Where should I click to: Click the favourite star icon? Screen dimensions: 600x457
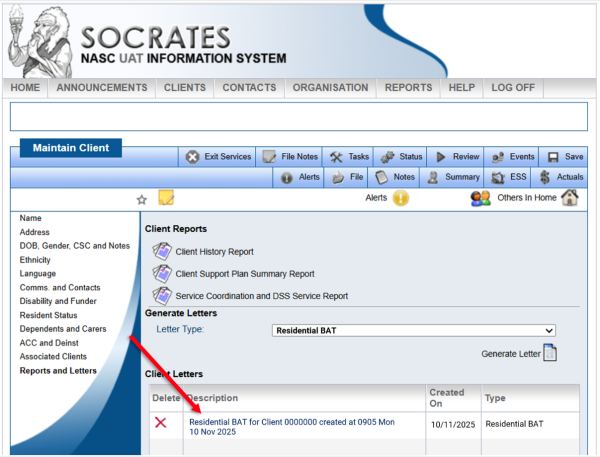(142, 199)
